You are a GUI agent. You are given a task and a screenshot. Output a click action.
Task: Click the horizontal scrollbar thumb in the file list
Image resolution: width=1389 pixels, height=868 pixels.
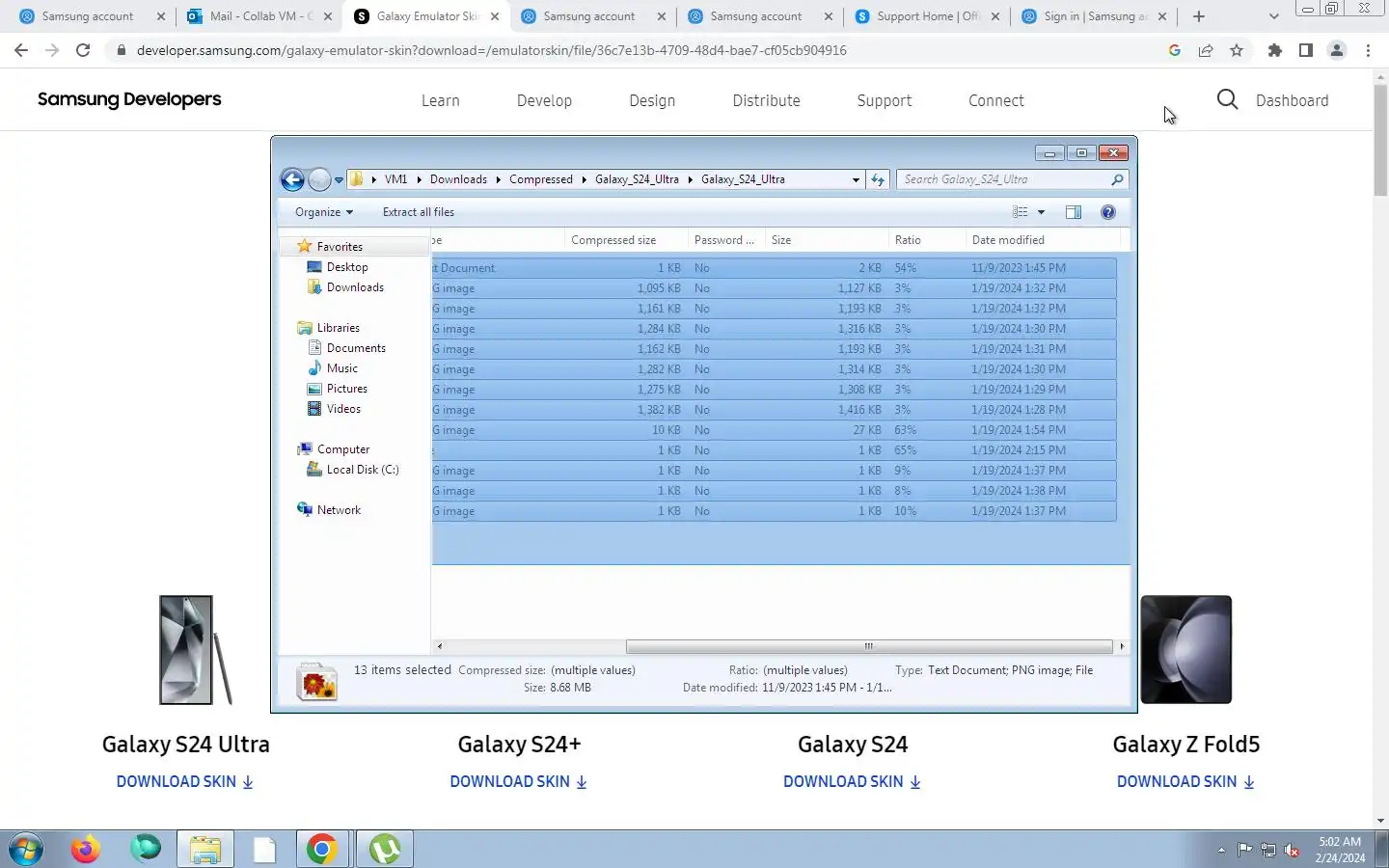[x=868, y=646]
